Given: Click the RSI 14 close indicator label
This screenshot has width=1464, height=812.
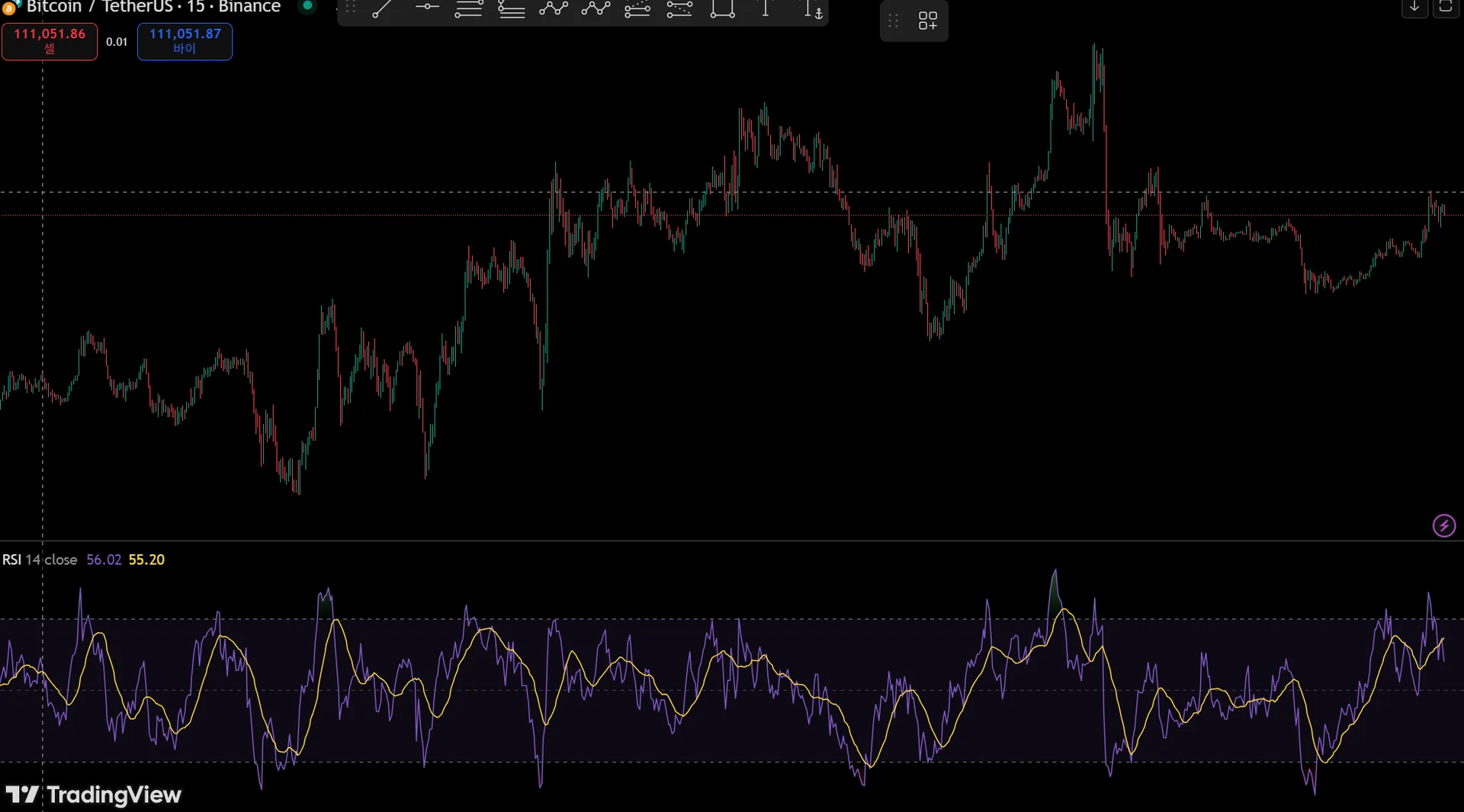Looking at the screenshot, I should point(40,560).
